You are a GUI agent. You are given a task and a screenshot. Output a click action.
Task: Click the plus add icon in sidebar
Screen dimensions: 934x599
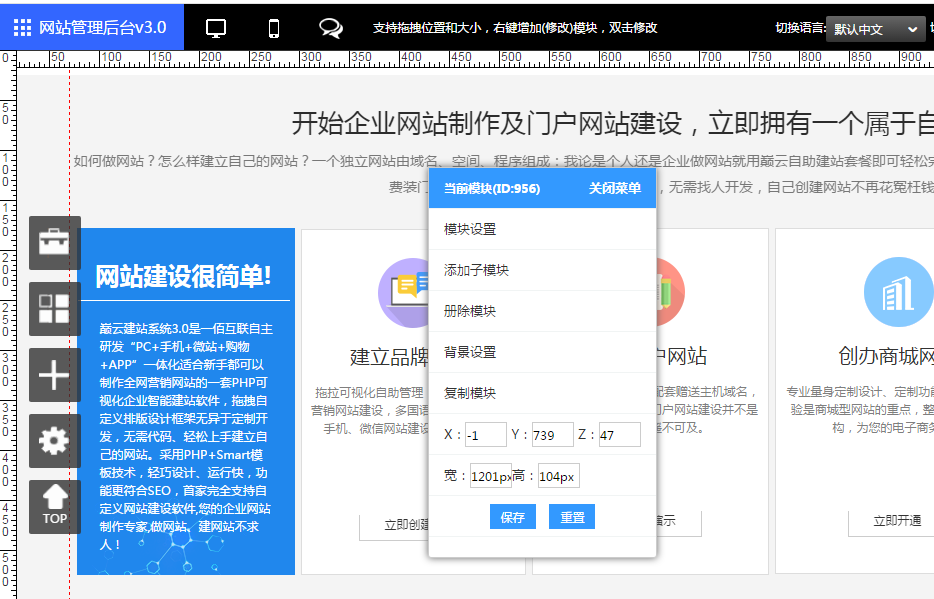[54, 375]
